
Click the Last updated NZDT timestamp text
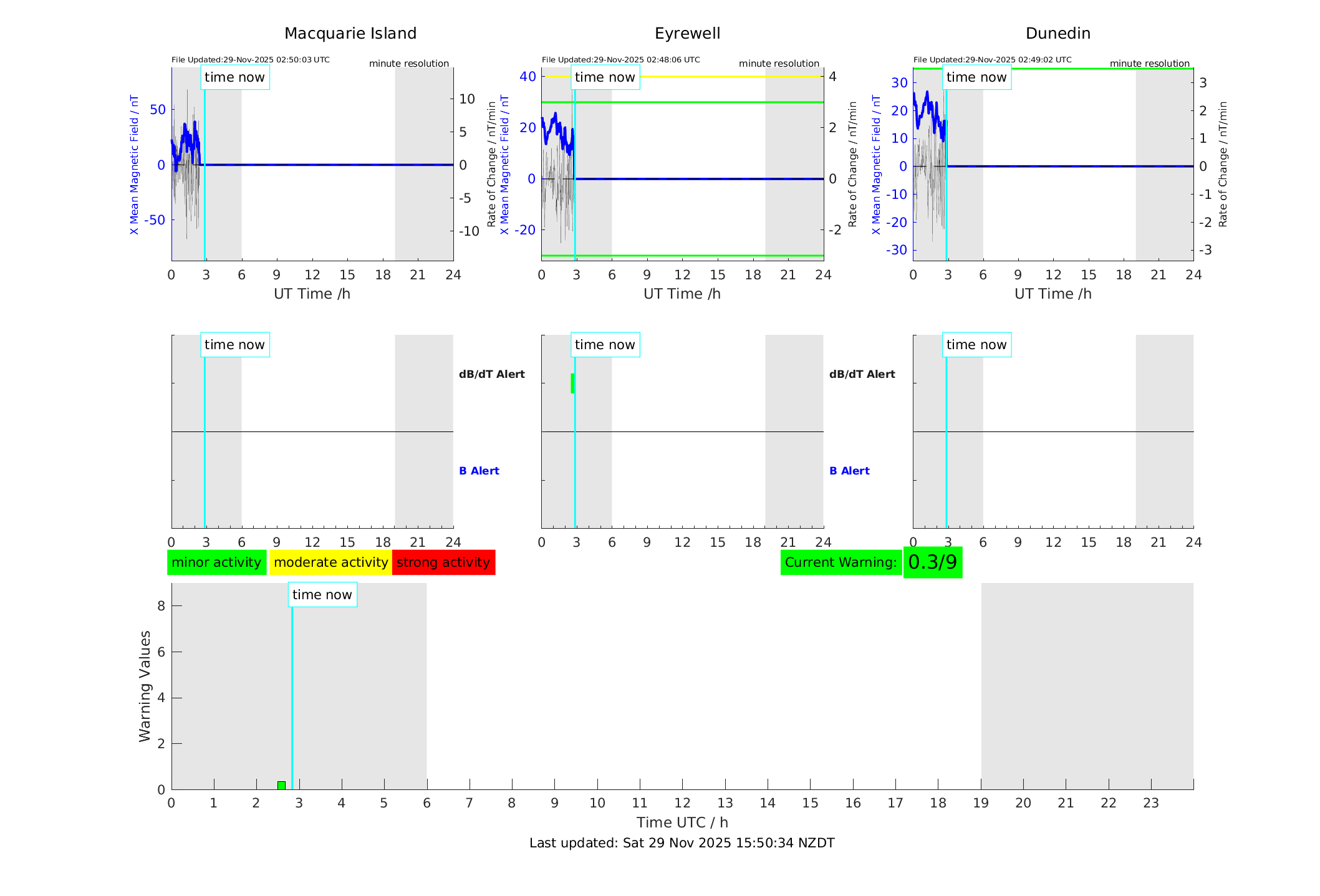tap(682, 843)
